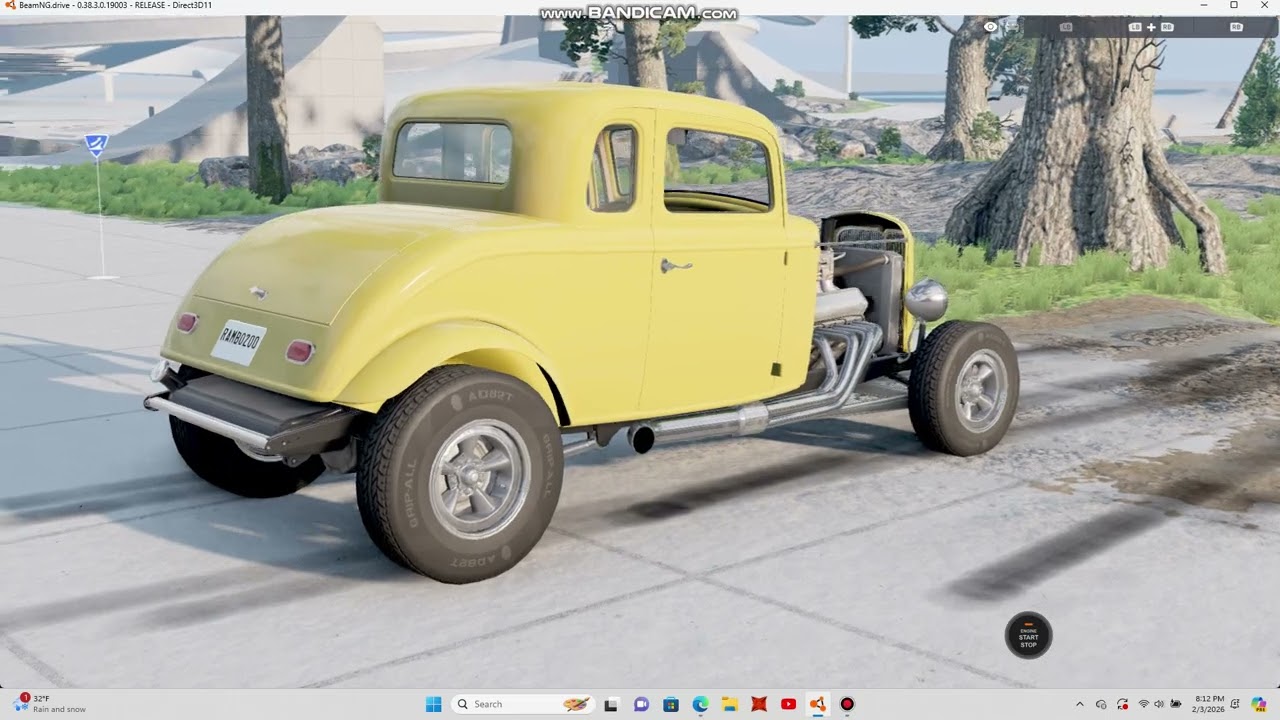The image size is (1280, 720).
Task: Open YouTube app in the taskbar
Action: point(788,704)
